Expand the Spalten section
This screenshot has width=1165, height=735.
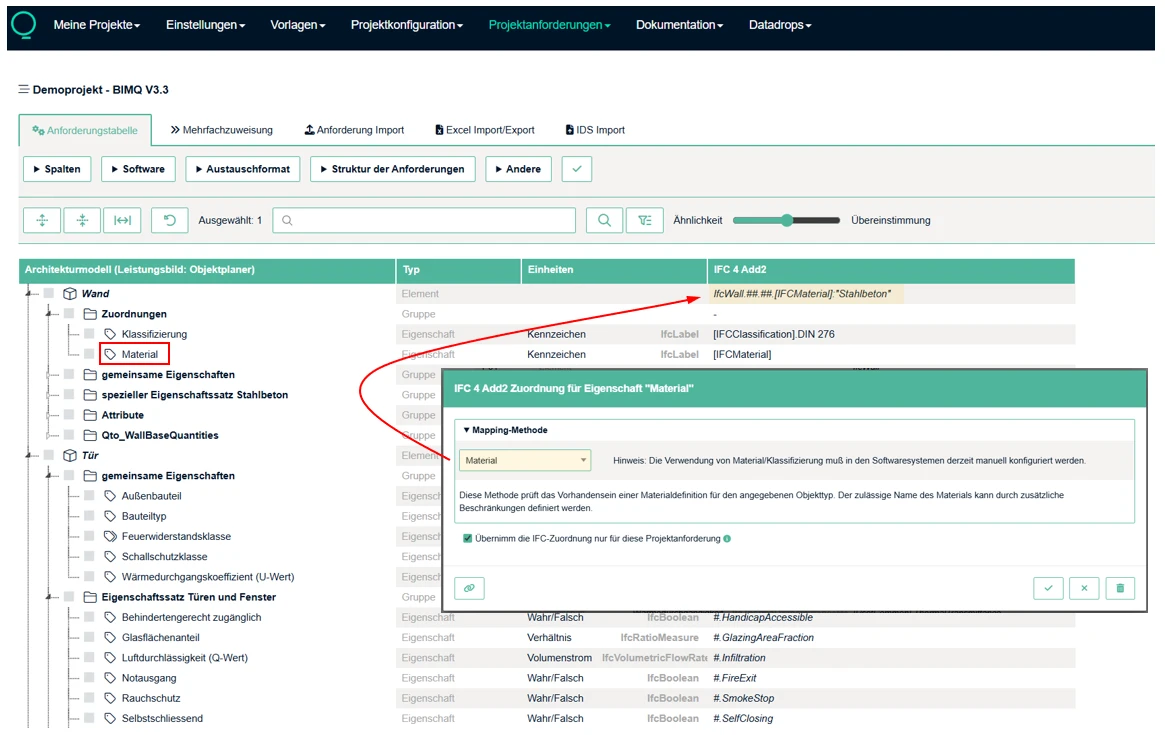(x=57, y=169)
